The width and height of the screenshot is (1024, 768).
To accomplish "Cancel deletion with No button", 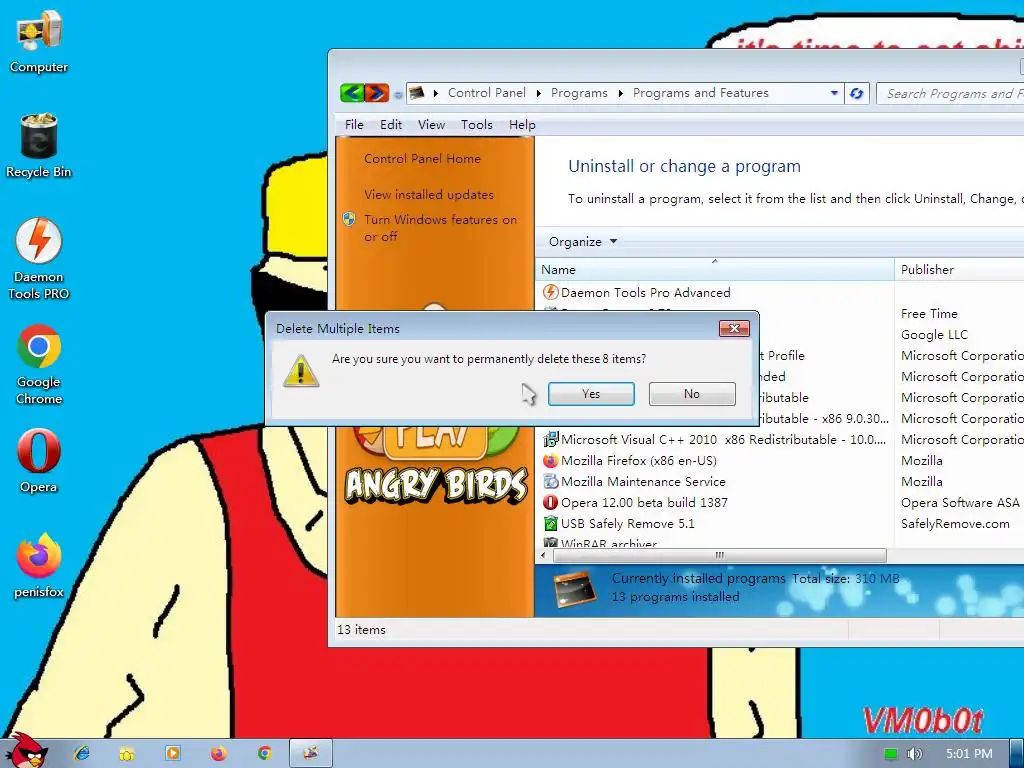I will pyautogui.click(x=692, y=394).
